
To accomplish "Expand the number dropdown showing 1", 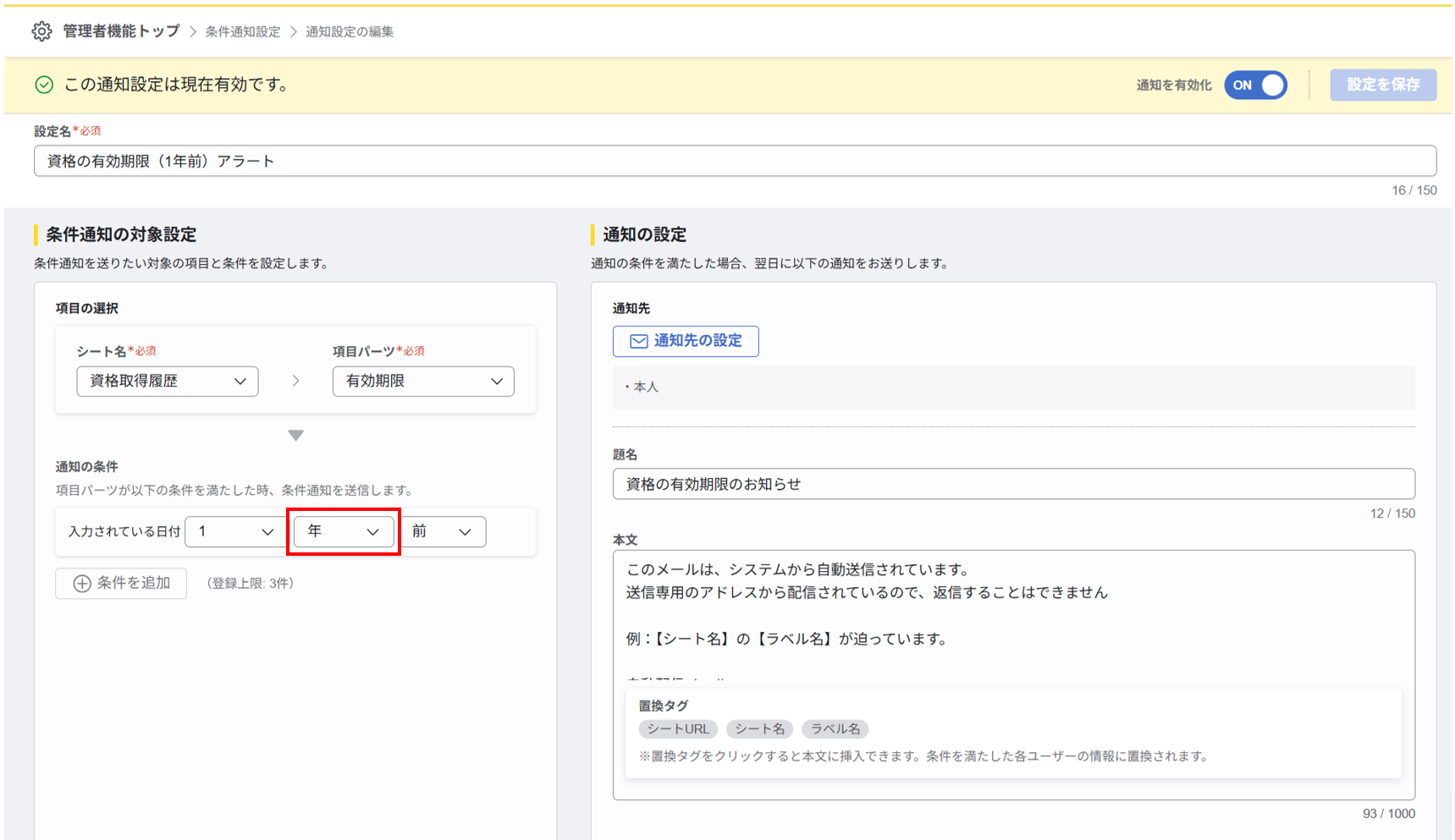I will 235,532.
